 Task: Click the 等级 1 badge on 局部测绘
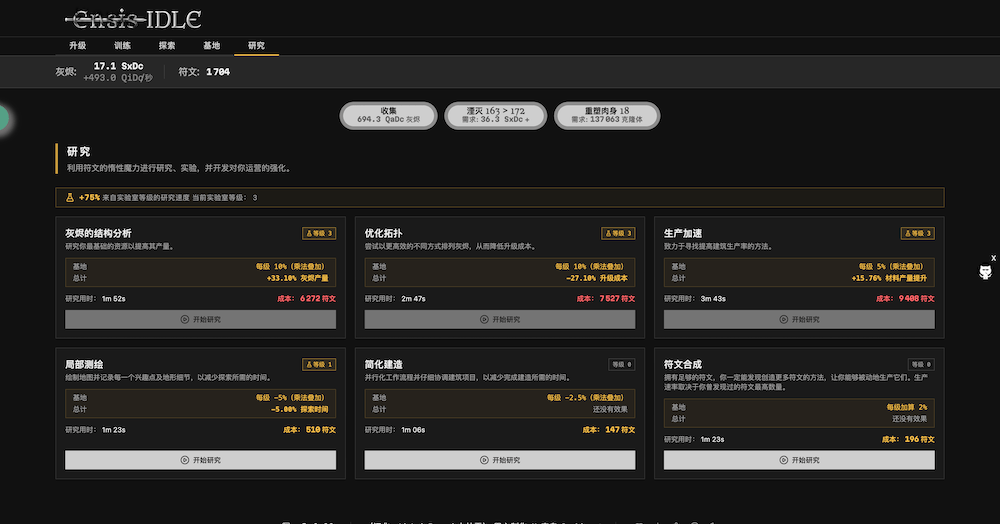pos(318,364)
